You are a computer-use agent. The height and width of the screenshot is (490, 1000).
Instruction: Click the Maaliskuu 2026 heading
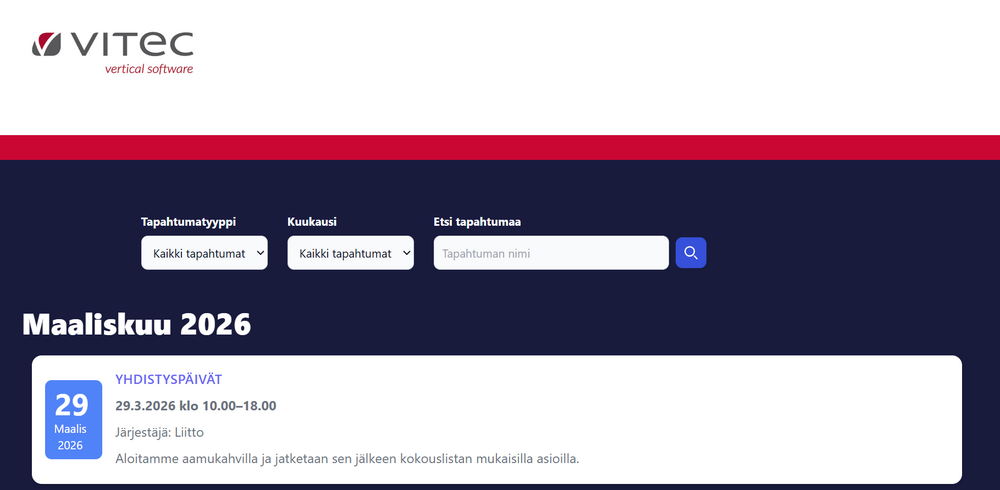[x=136, y=324]
